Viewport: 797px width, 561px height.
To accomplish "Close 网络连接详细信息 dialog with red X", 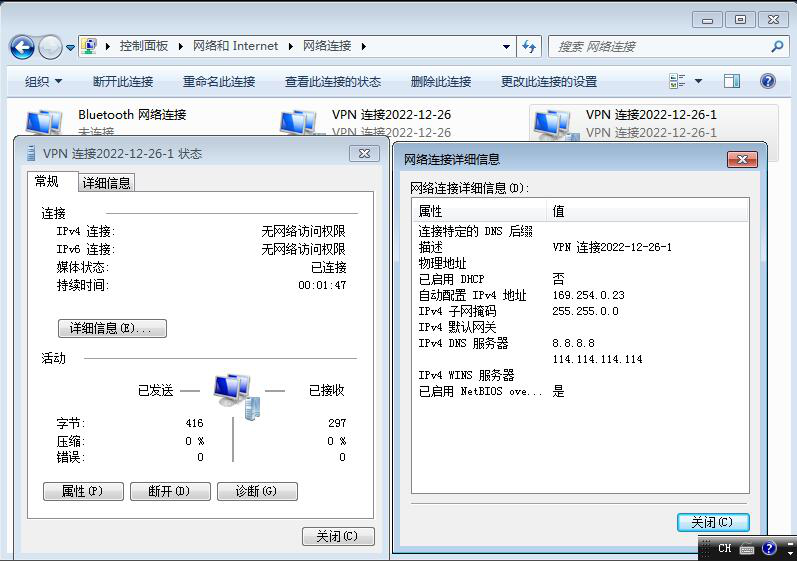I will pos(742,160).
